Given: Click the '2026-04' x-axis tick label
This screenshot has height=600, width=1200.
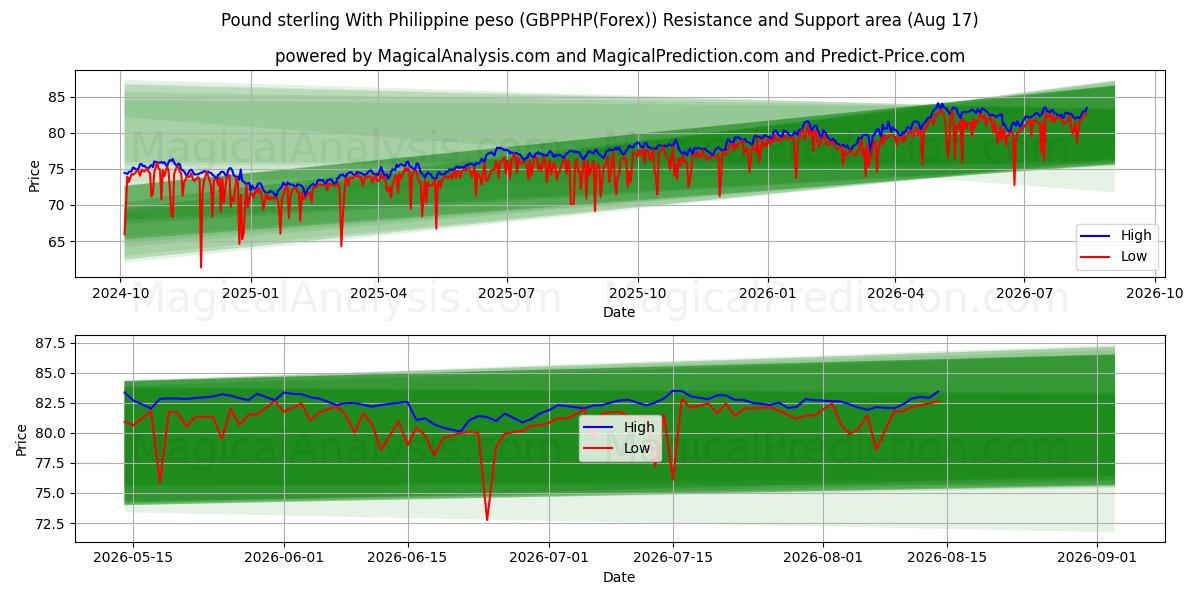Looking at the screenshot, I should pos(894,294).
